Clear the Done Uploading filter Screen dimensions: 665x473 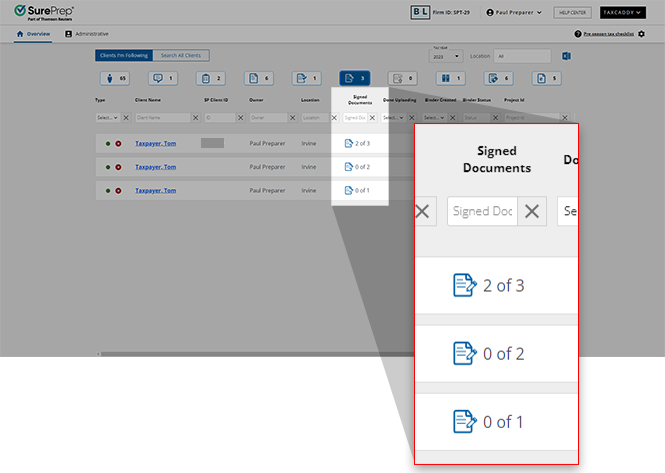pyautogui.click(x=411, y=118)
